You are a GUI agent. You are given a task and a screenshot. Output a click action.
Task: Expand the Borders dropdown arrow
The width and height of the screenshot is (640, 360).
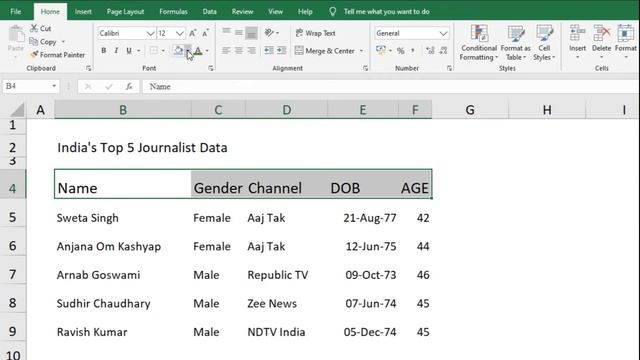click(x=163, y=51)
